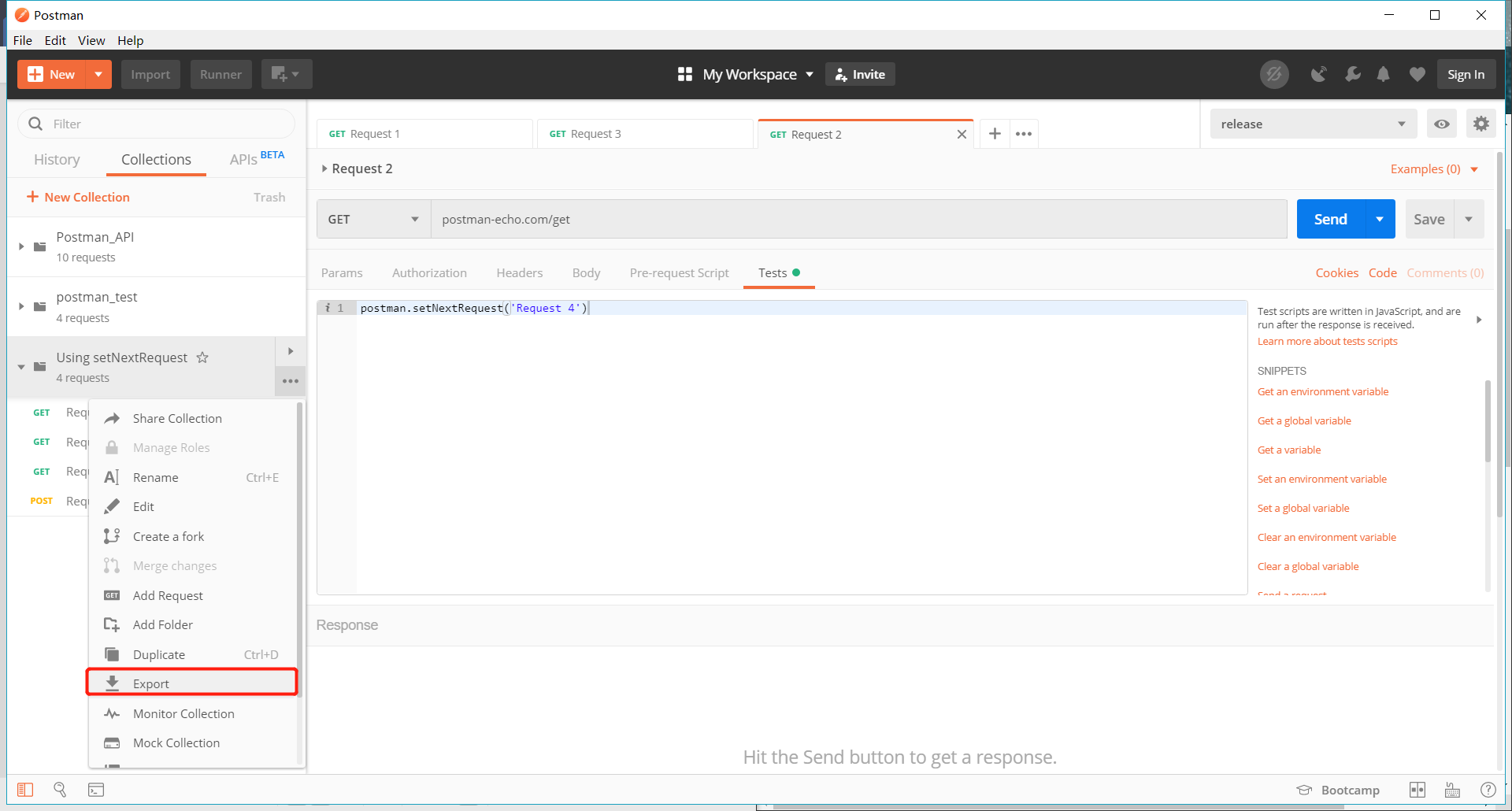Click the Runner button
This screenshot has height=811, width=1512.
pos(220,74)
